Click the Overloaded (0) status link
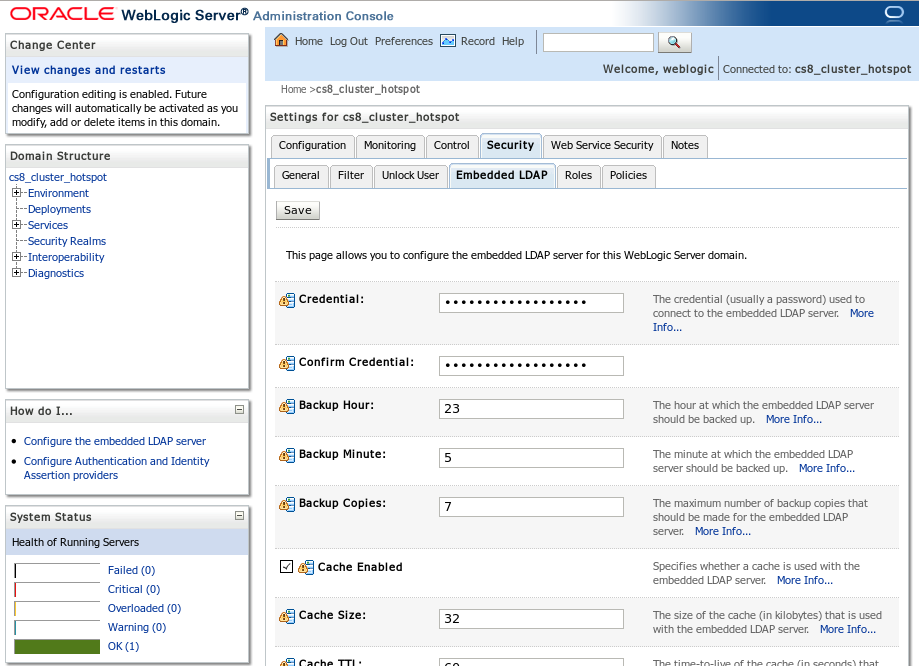Viewport: 919px width, 666px height. pos(144,608)
